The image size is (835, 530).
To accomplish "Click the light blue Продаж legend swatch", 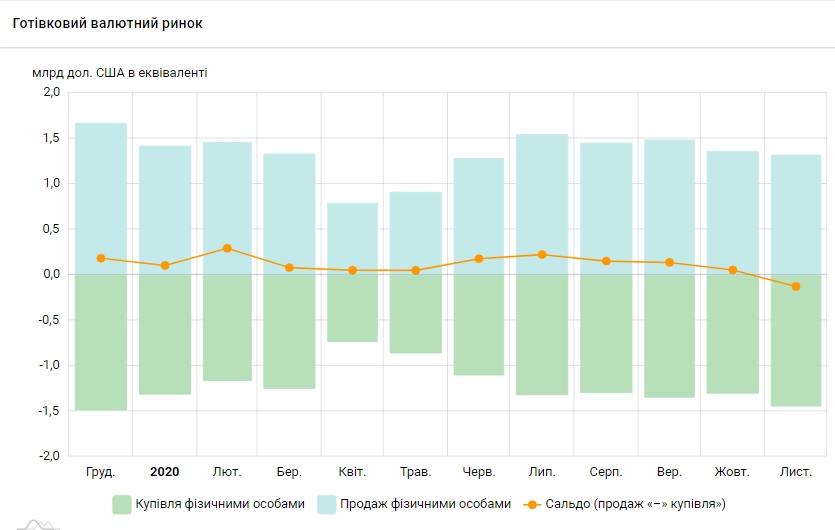I will tap(327, 504).
